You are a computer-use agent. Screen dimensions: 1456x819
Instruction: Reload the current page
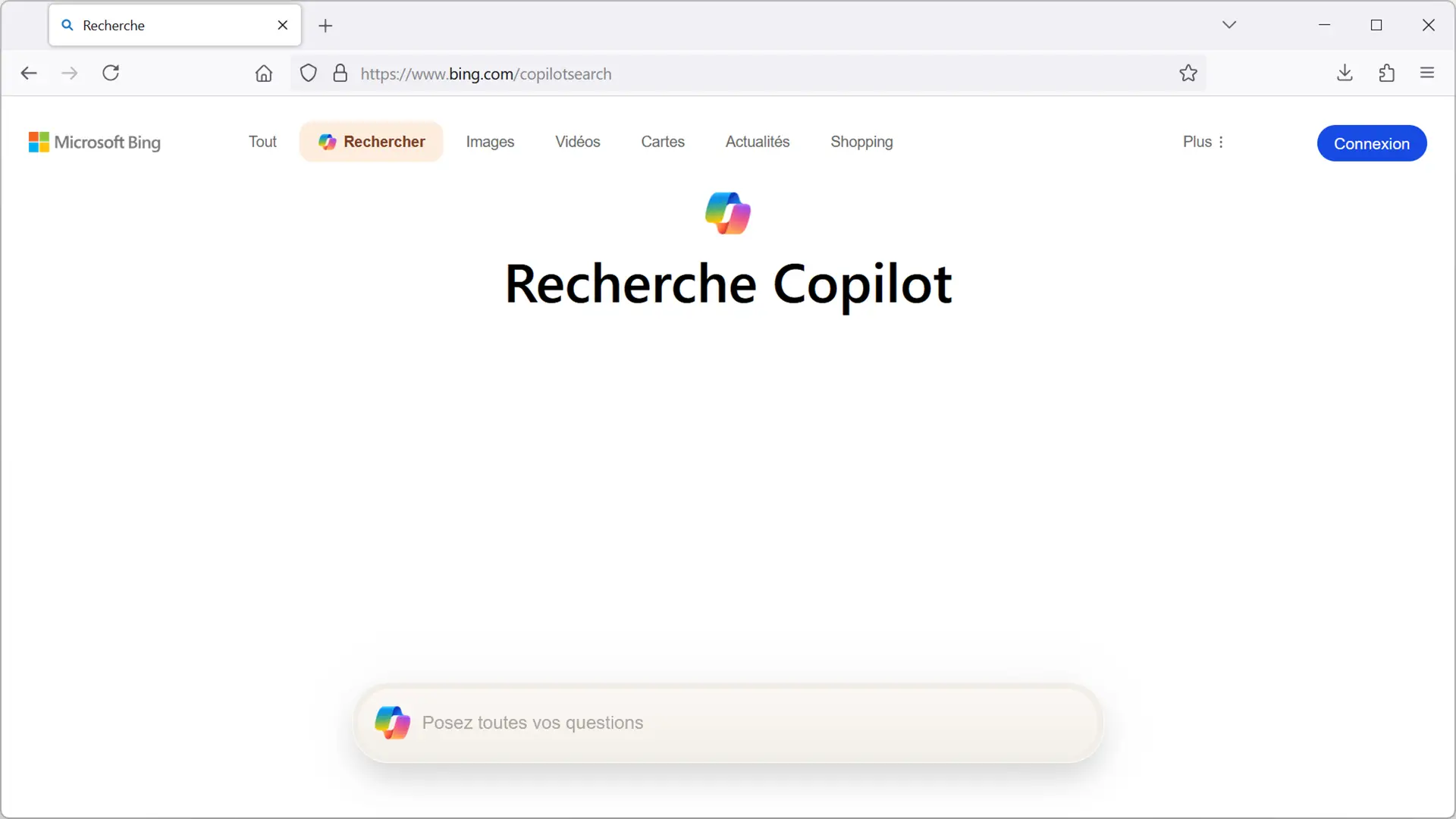point(111,74)
